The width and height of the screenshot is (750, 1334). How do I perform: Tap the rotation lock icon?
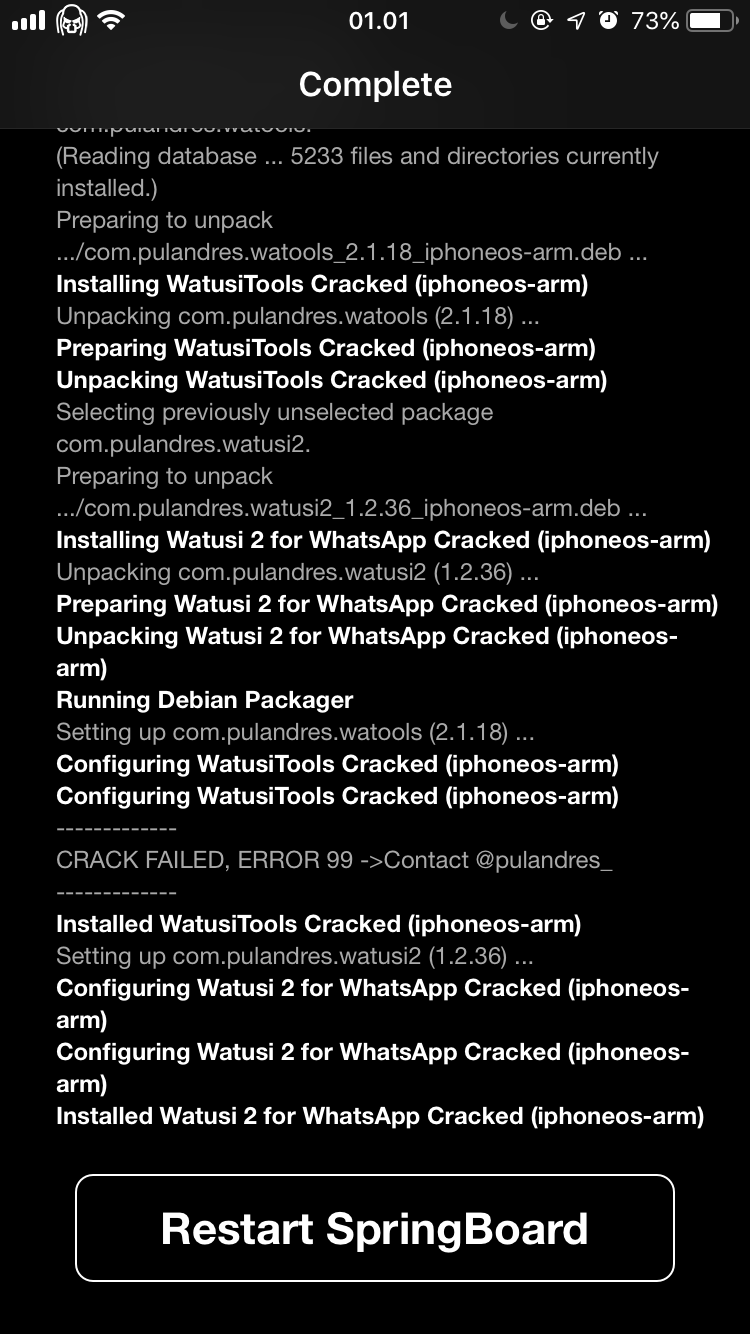(x=541, y=21)
